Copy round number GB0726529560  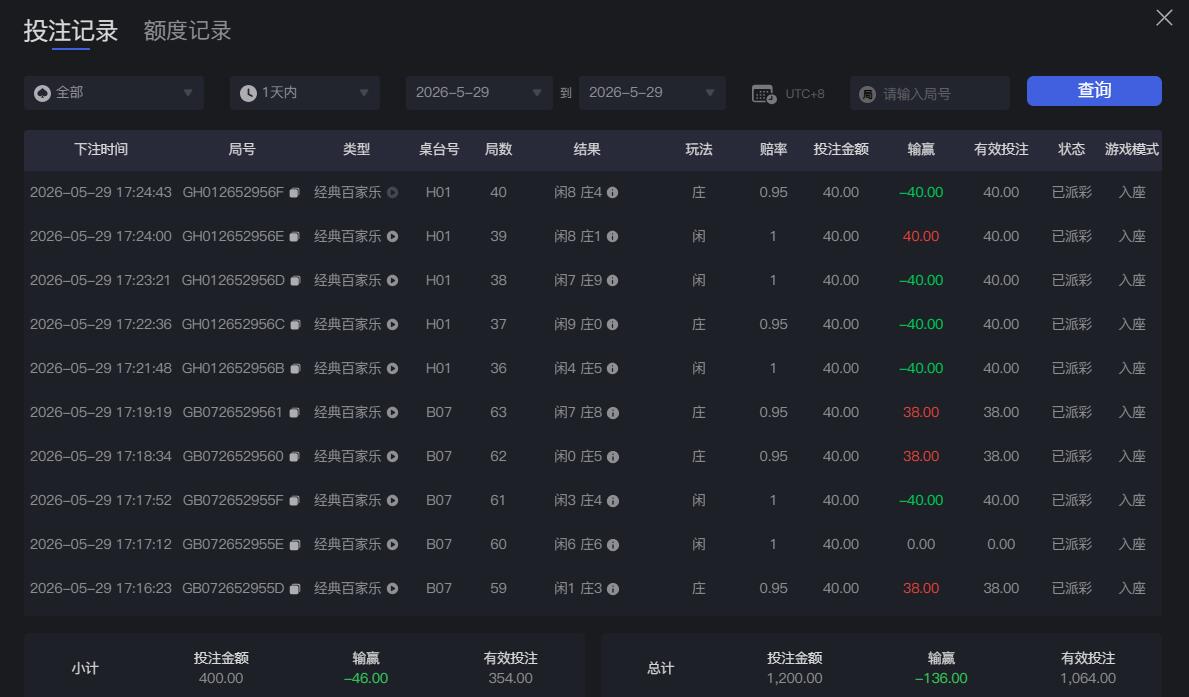(x=295, y=457)
